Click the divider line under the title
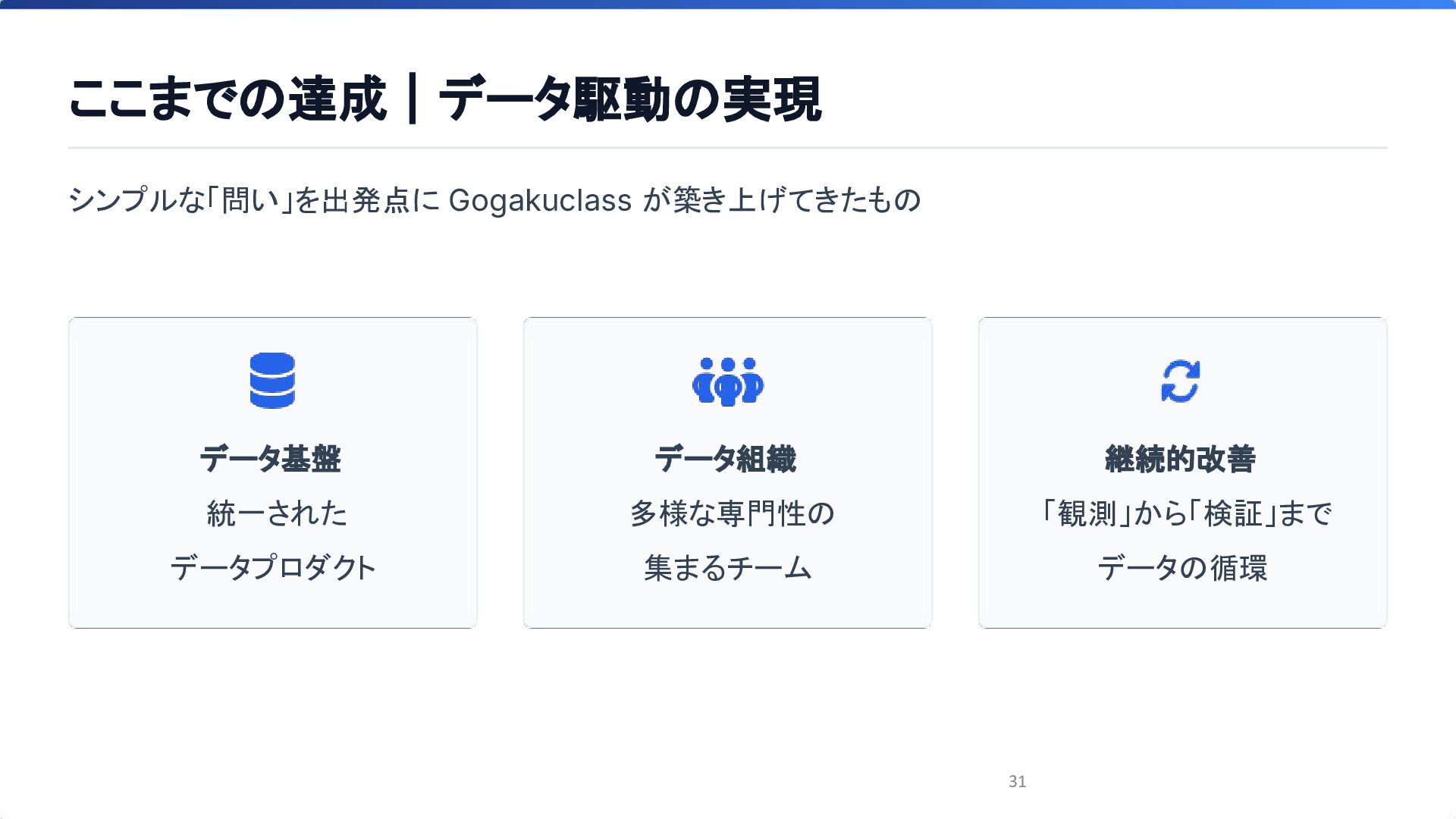This screenshot has height=819, width=1456. point(728,148)
